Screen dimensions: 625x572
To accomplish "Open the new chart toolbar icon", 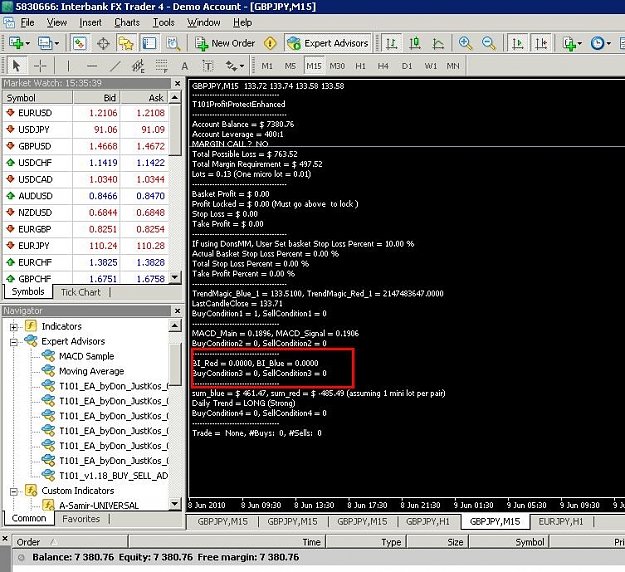I will pyautogui.click(x=19, y=43).
